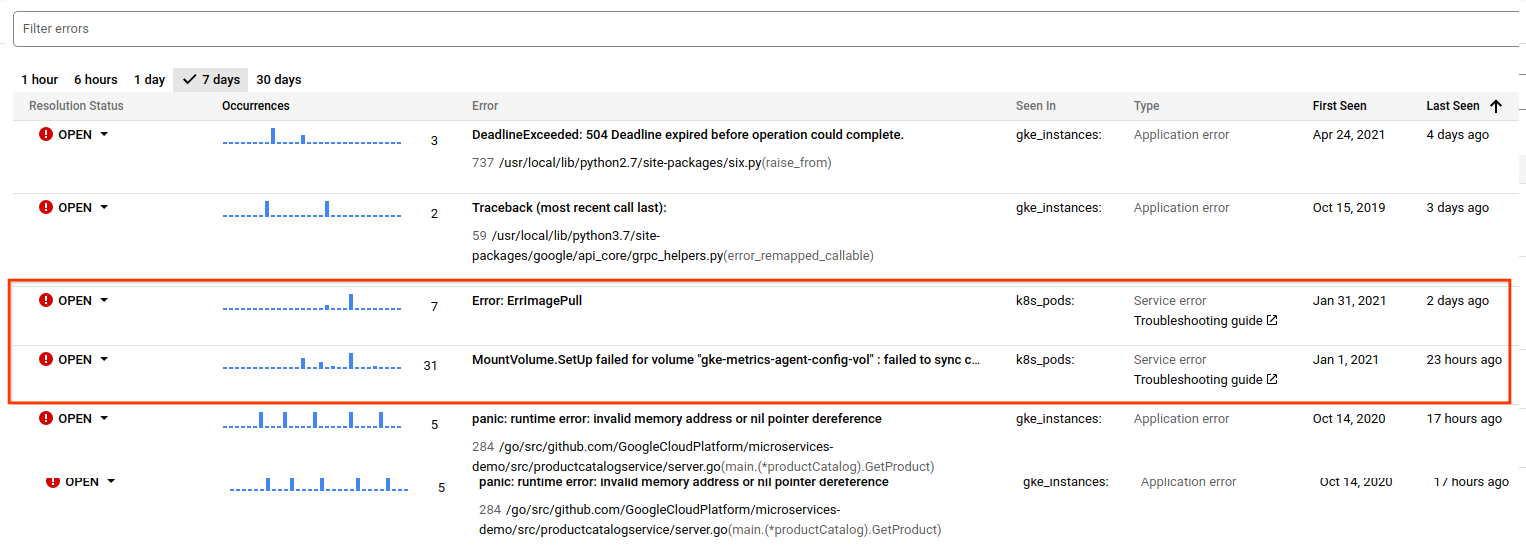Click the red error icon for DeadlineExceeded row
Image resolution: width=1526 pixels, height=555 pixels.
pyautogui.click(x=46, y=135)
